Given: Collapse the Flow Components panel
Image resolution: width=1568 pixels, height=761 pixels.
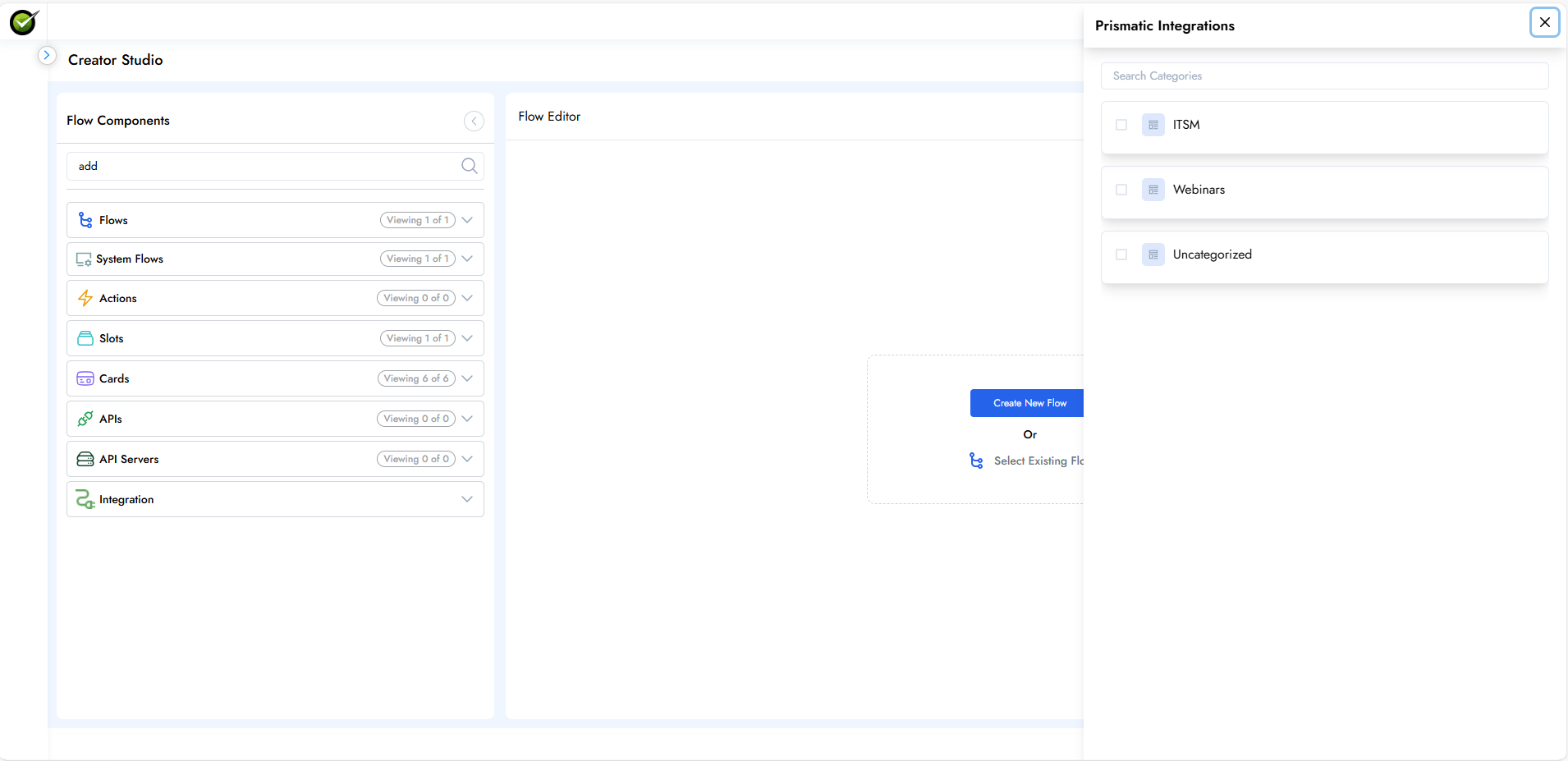Looking at the screenshot, I should tap(474, 121).
